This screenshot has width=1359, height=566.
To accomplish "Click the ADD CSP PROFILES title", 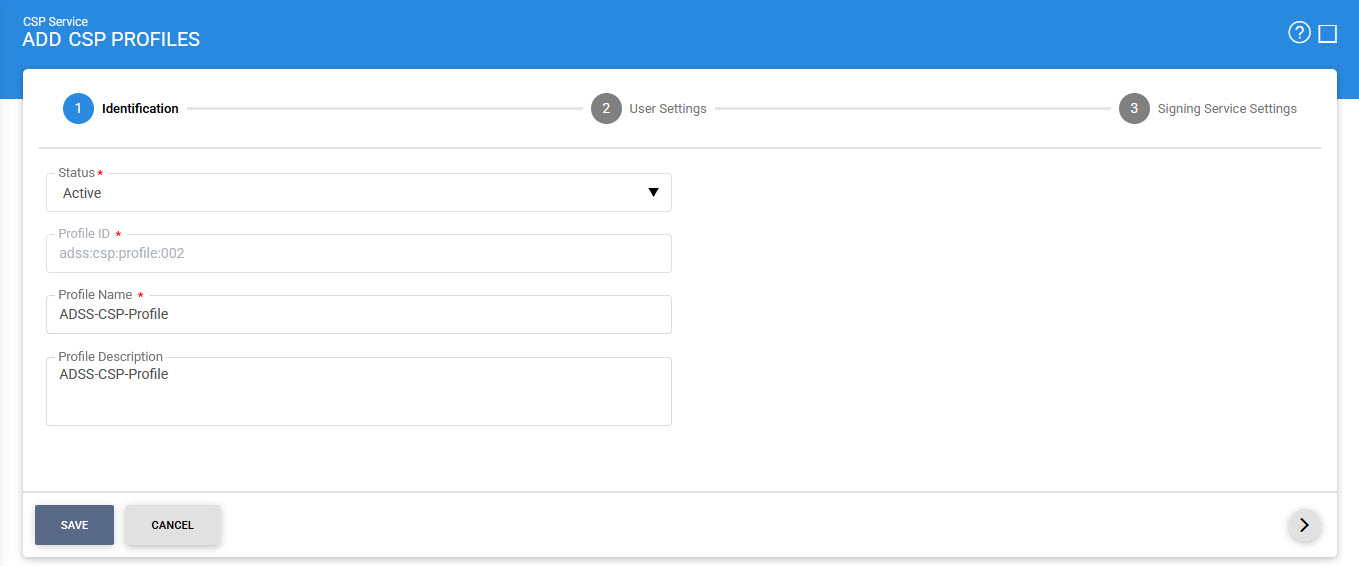I will tap(111, 40).
